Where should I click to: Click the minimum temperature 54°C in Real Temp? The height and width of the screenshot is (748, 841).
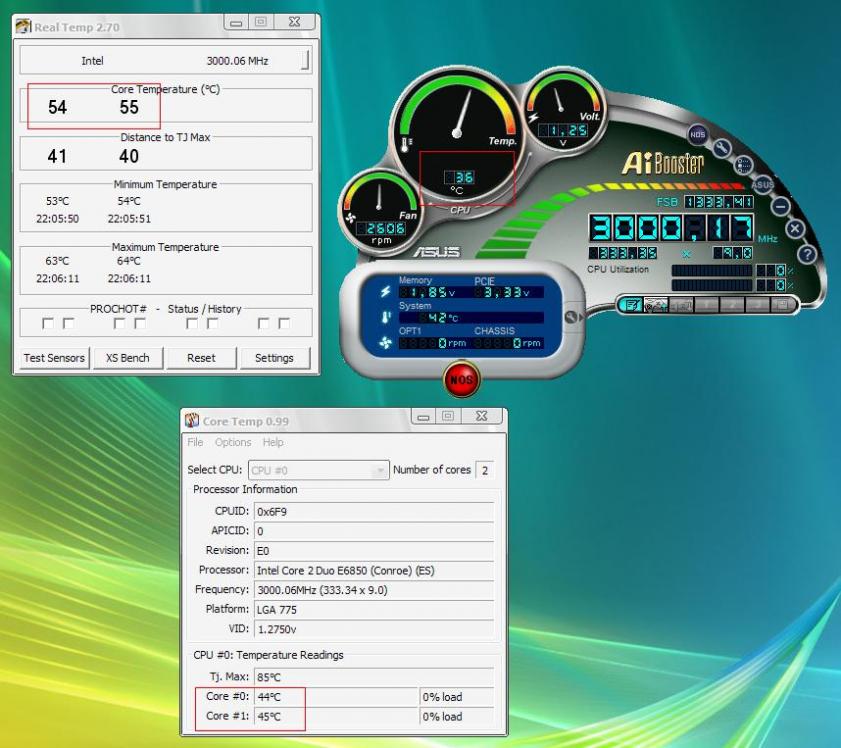pyautogui.click(x=129, y=201)
